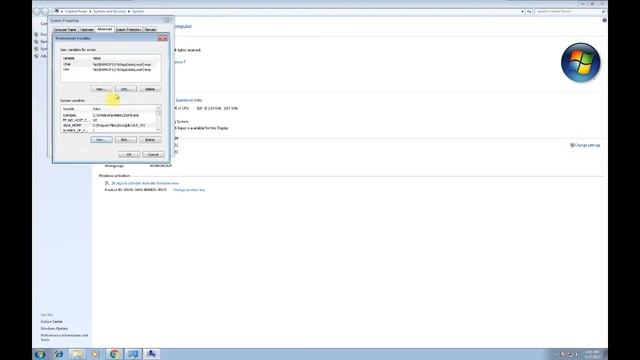Click the Search Control Panel input field
Screen dimensions: 640x360
click(567, 11)
